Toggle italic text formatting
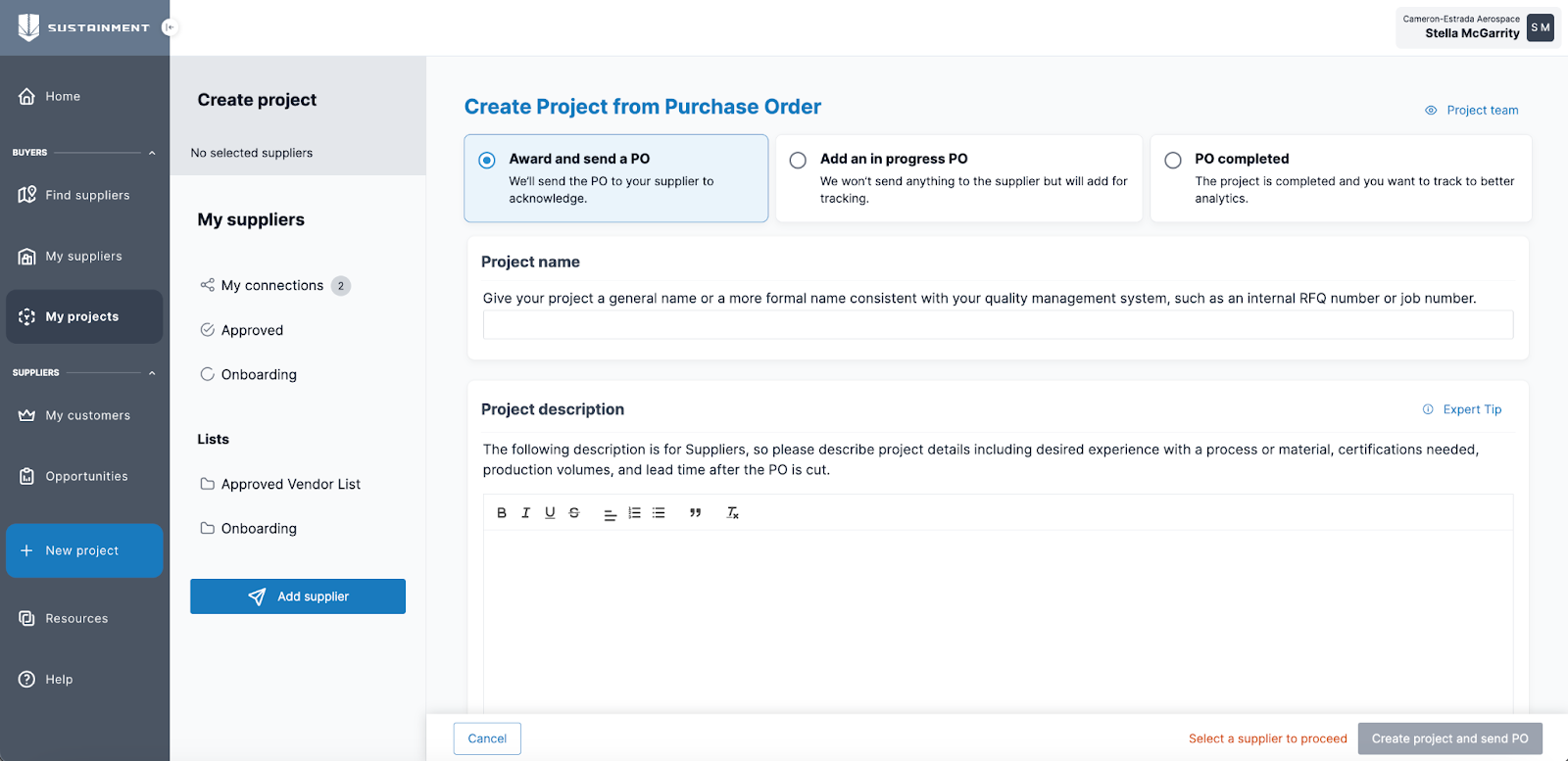The image size is (1568, 761). (525, 512)
